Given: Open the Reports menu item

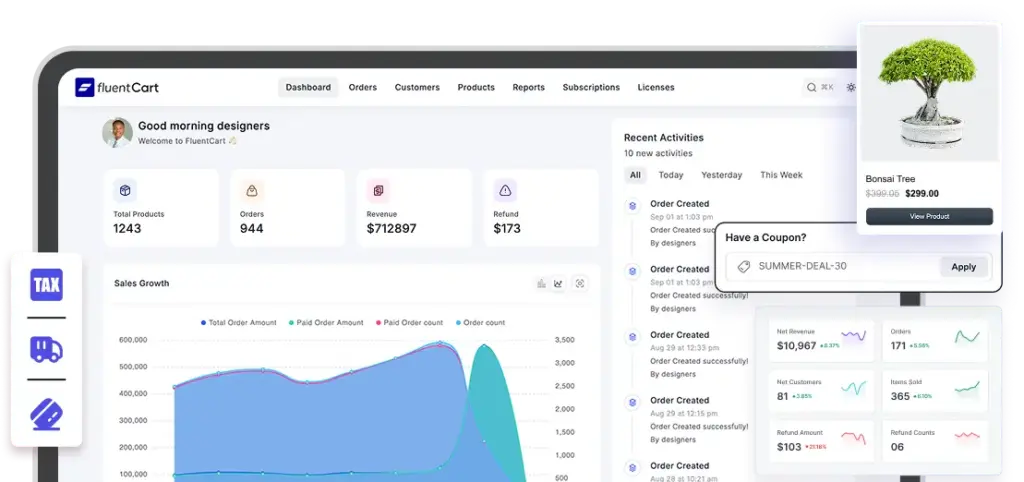Looking at the screenshot, I should pyautogui.click(x=528, y=87).
